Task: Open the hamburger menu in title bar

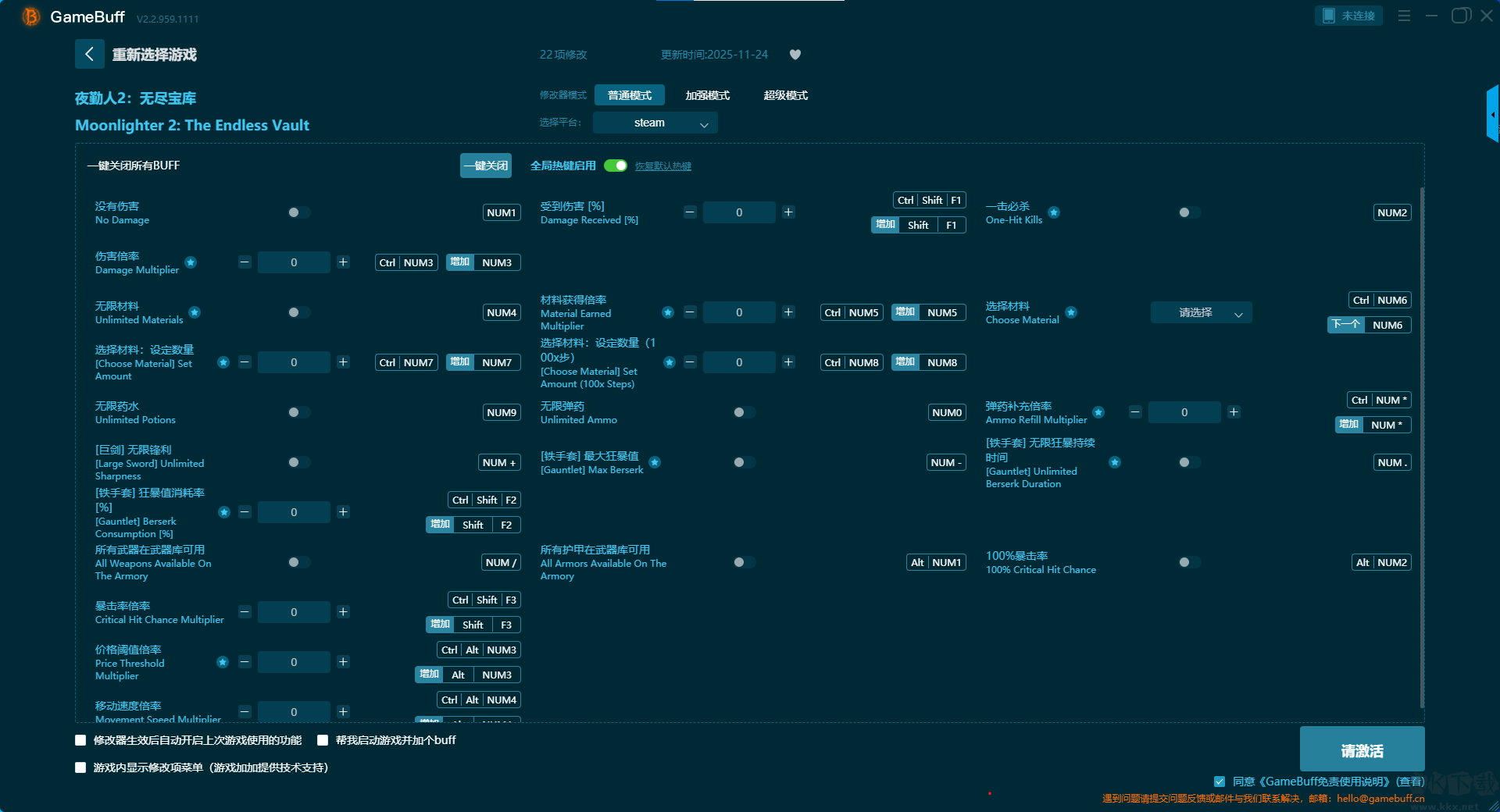Action: click(x=1404, y=16)
